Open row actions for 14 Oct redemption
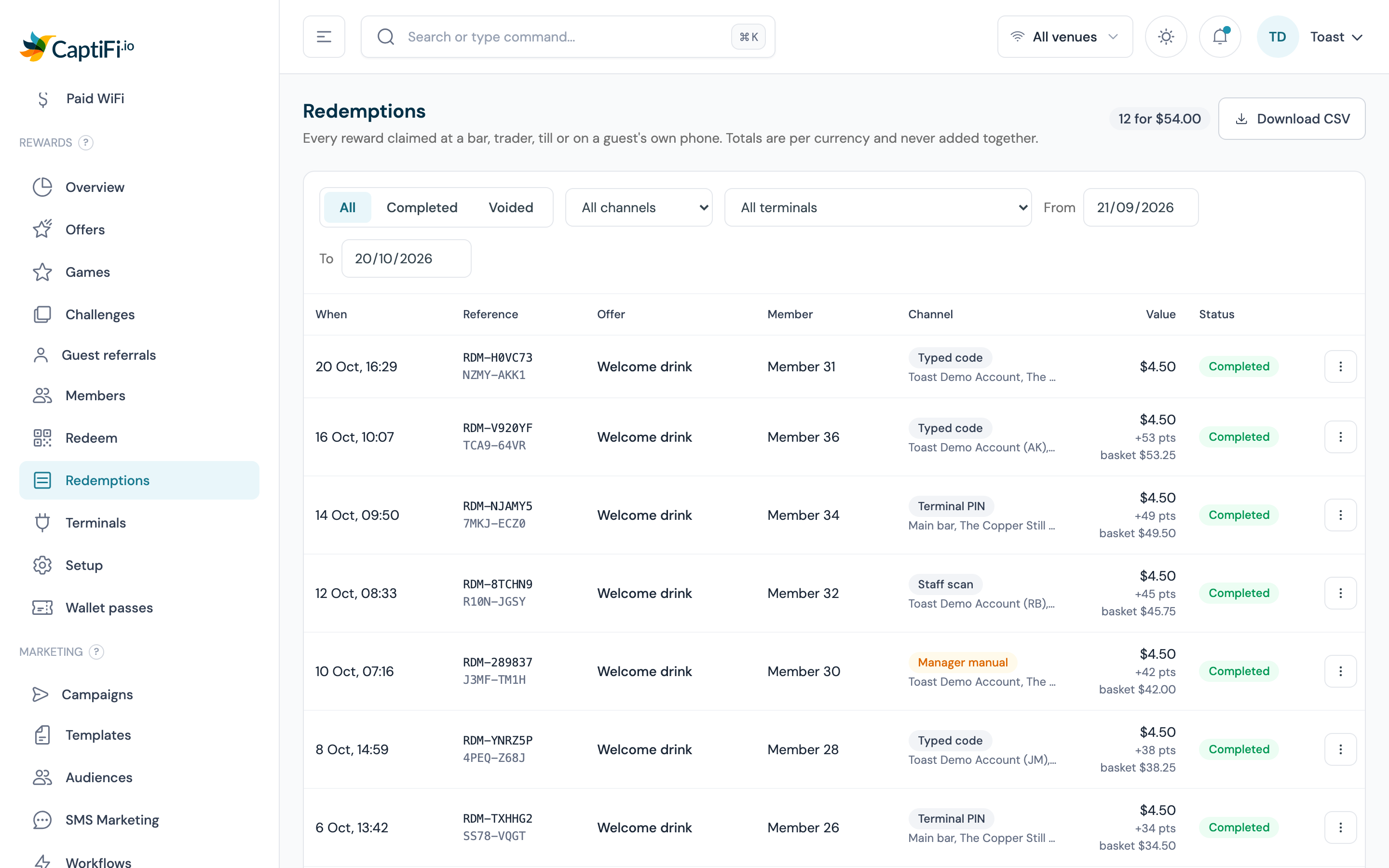Image resolution: width=1389 pixels, height=868 pixels. 1340,515
